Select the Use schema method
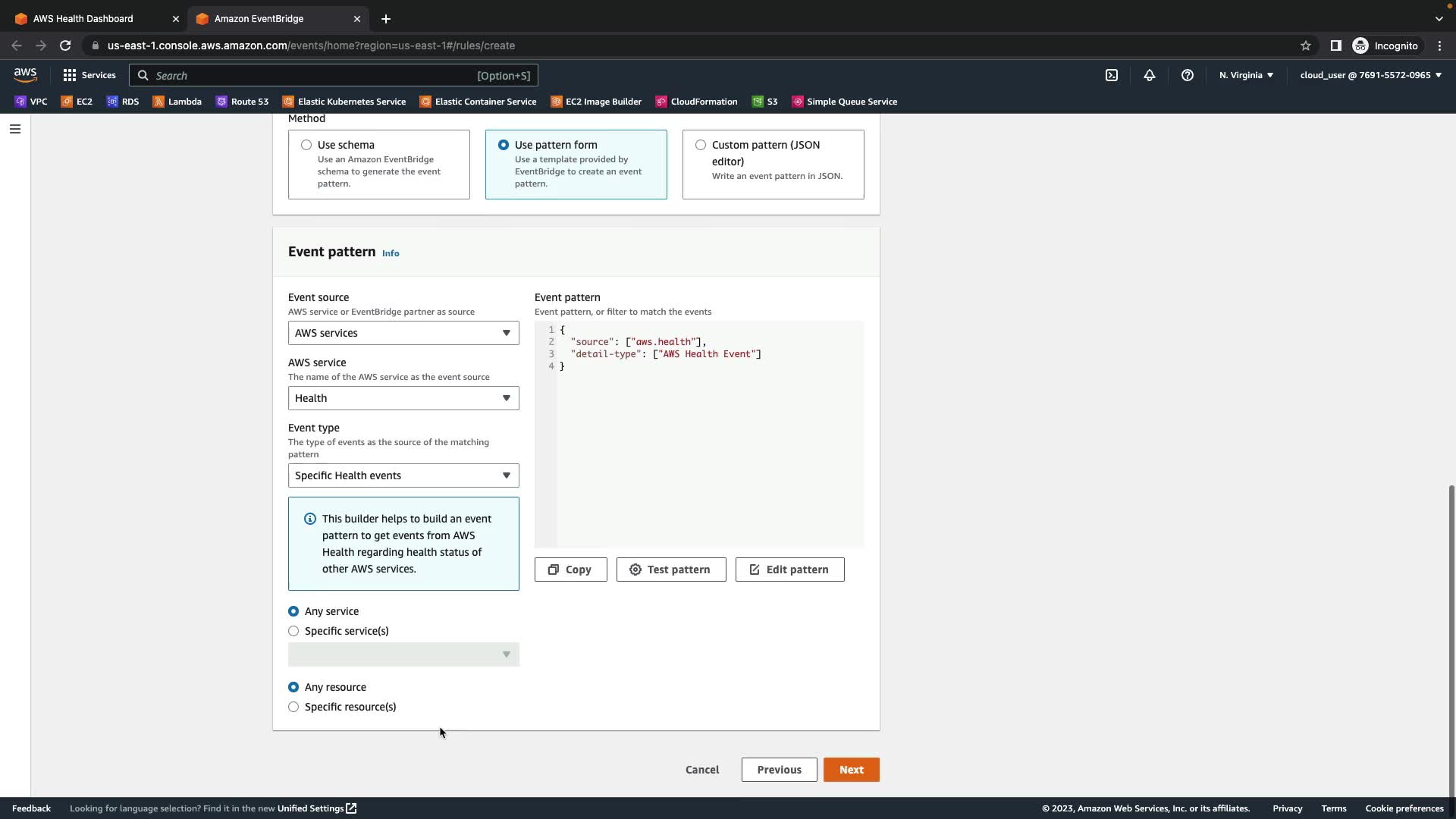The image size is (1456, 819). click(306, 145)
